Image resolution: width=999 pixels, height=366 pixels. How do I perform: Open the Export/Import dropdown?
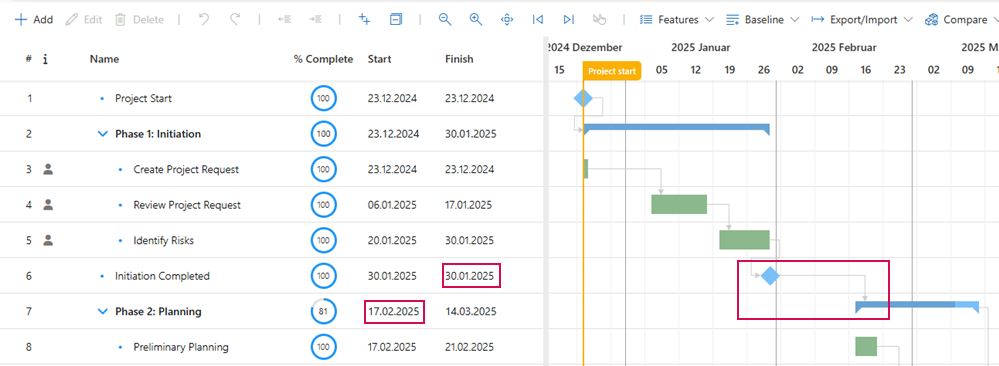(x=862, y=20)
